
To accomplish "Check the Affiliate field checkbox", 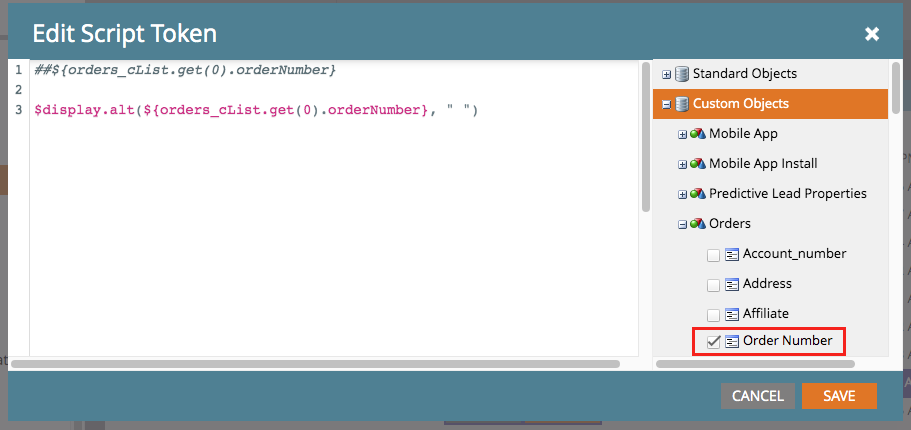I will (713, 315).
